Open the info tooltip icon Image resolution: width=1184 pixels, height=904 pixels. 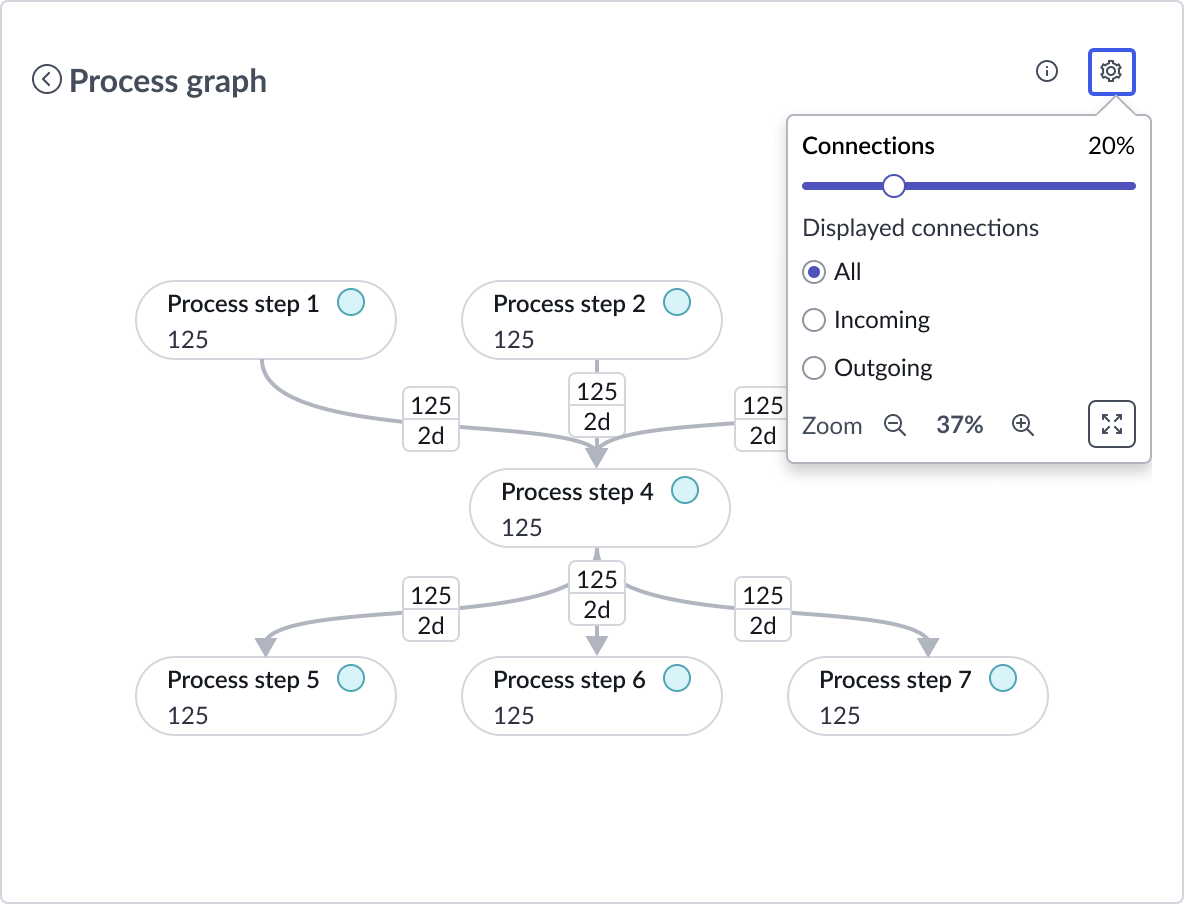pos(1046,71)
